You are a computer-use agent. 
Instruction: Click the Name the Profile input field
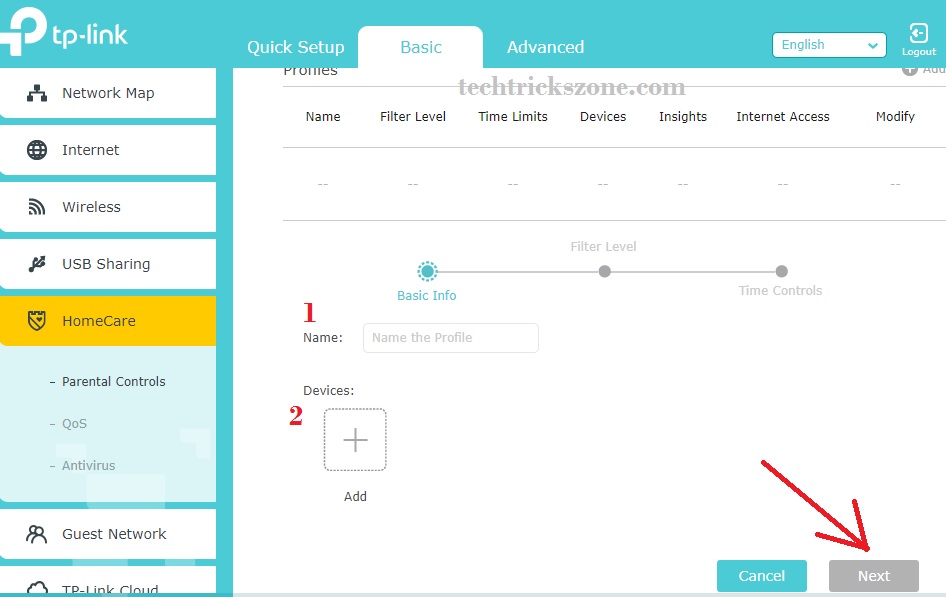(450, 338)
